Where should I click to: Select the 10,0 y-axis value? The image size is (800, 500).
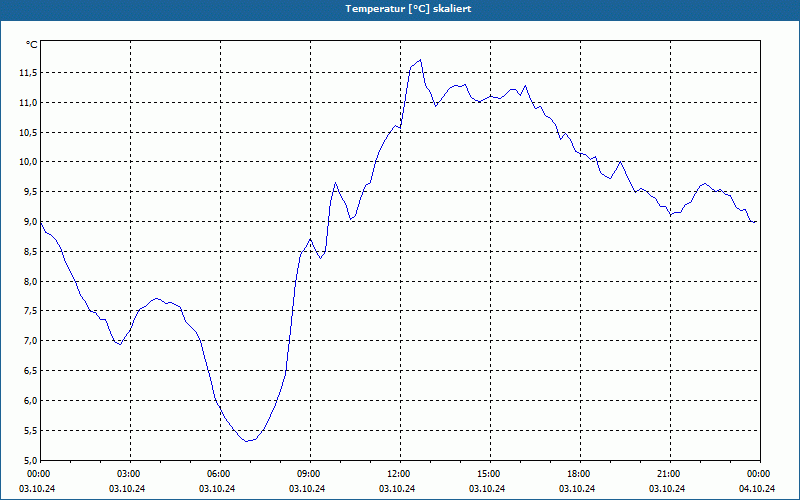pyautogui.click(x=28, y=162)
